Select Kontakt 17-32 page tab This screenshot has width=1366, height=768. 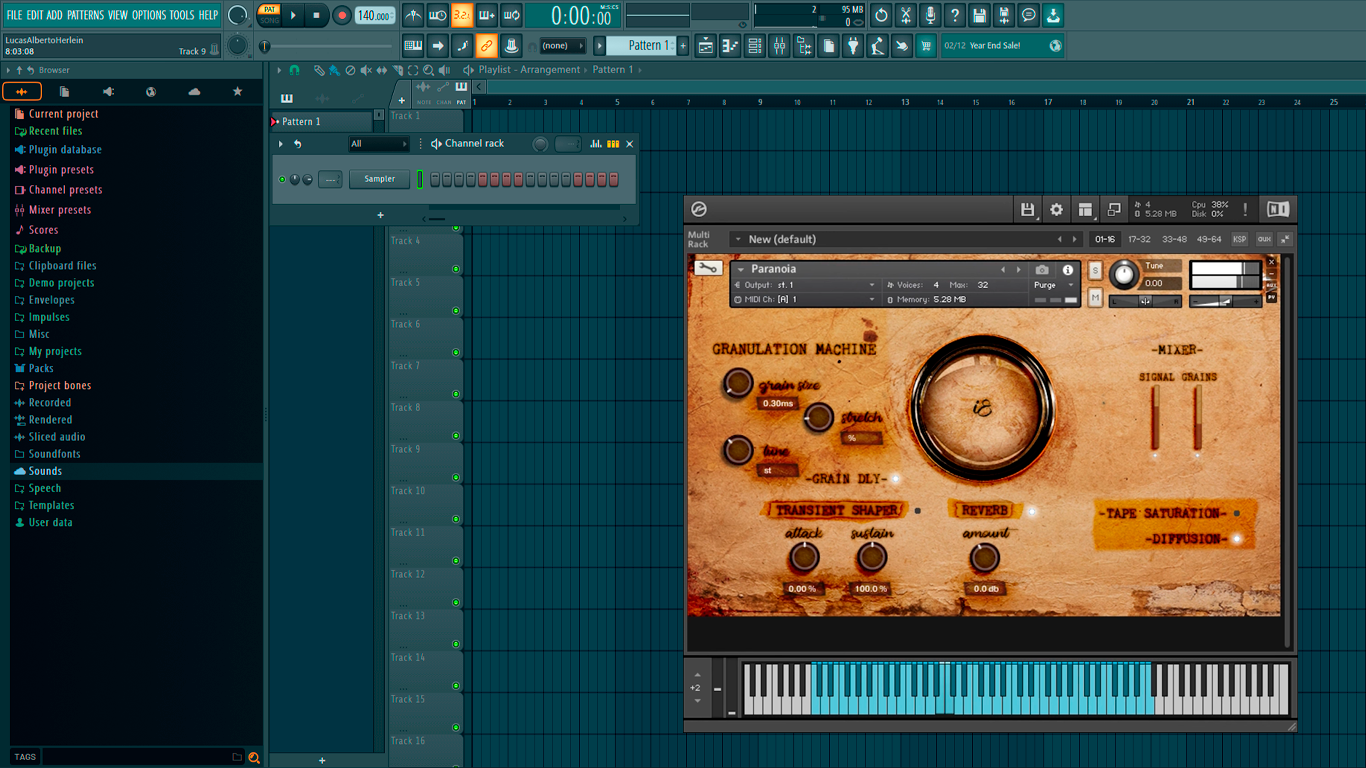1139,239
